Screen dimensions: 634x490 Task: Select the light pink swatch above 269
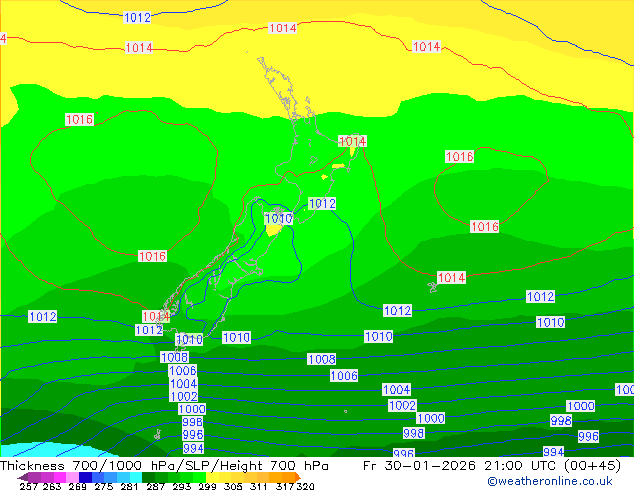point(72,477)
